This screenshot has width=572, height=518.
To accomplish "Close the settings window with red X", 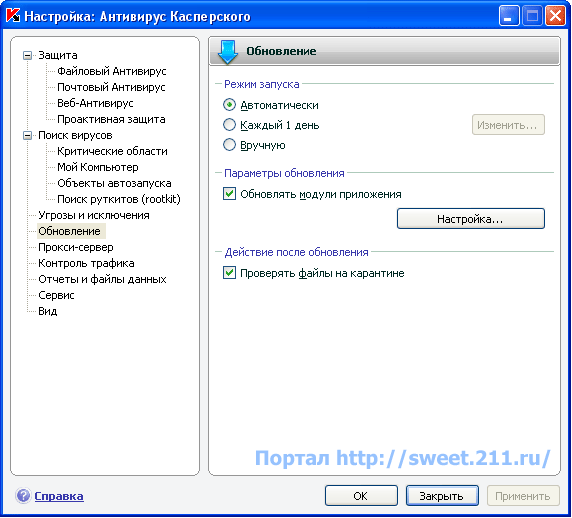I will click(555, 16).
